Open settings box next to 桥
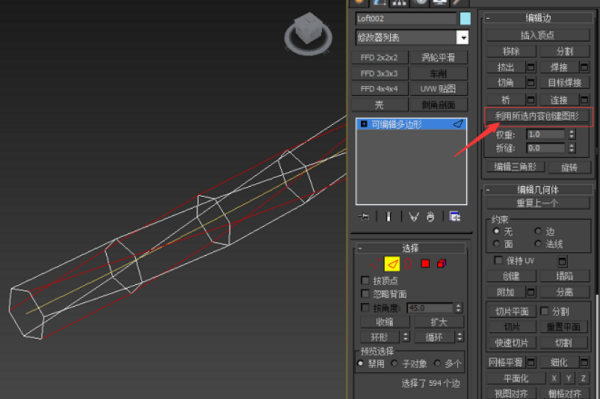 531,99
